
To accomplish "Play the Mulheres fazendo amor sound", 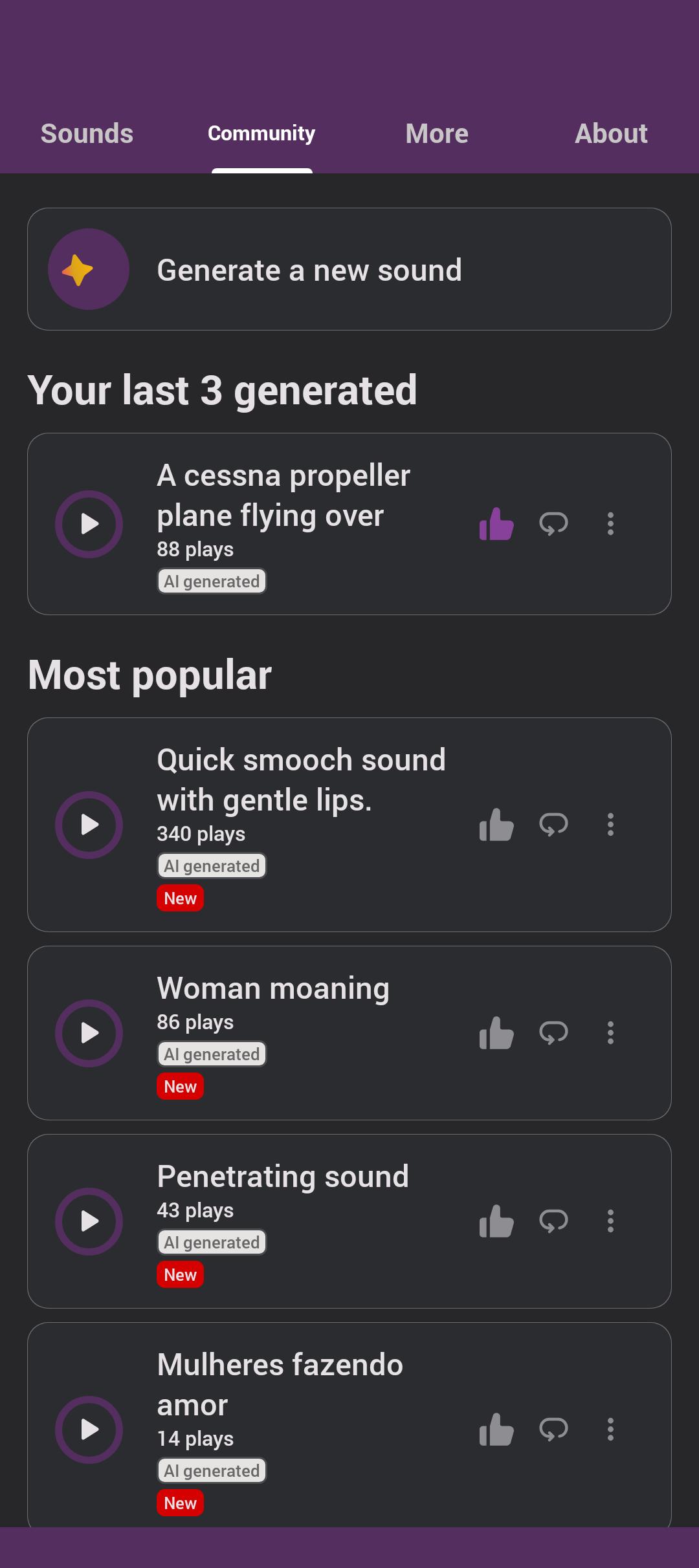I will (x=89, y=1430).
